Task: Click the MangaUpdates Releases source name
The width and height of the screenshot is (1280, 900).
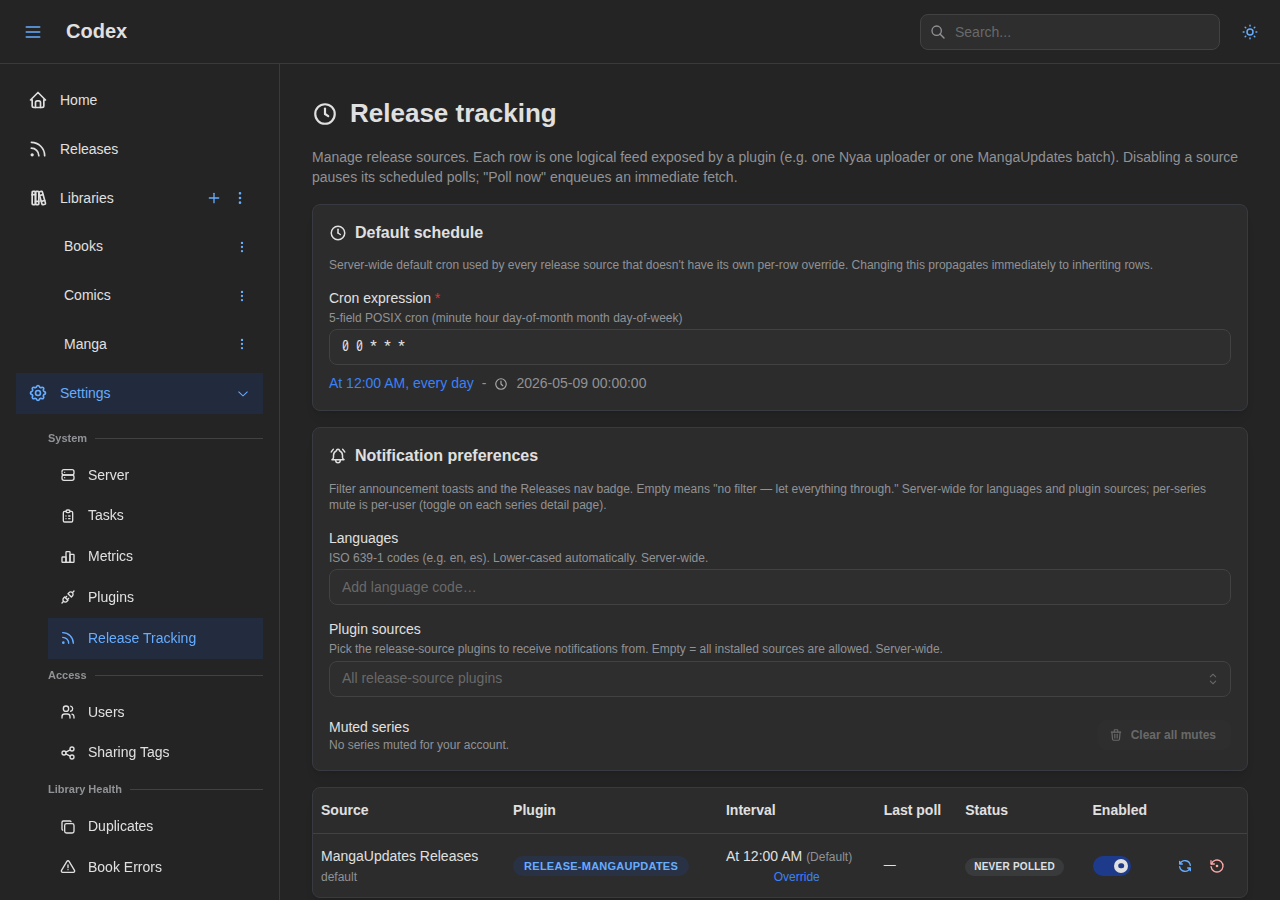Action: click(400, 856)
